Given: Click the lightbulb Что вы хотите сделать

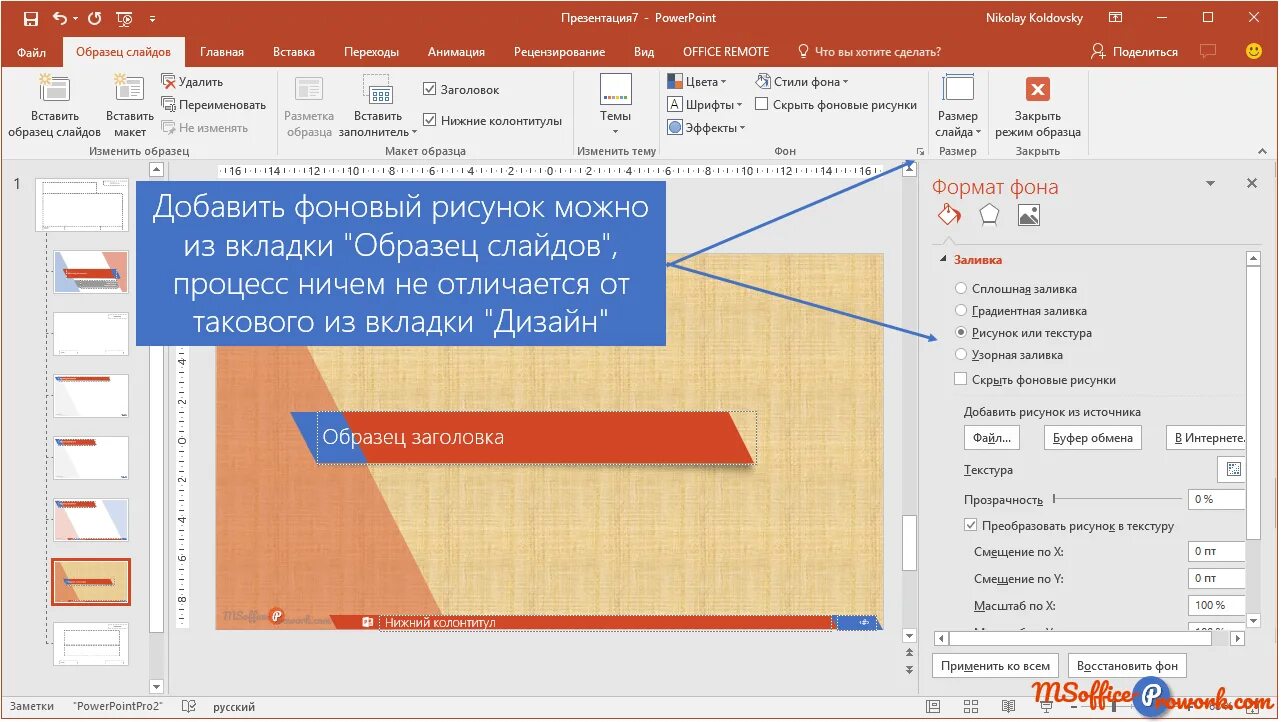Looking at the screenshot, I should 803,51.
